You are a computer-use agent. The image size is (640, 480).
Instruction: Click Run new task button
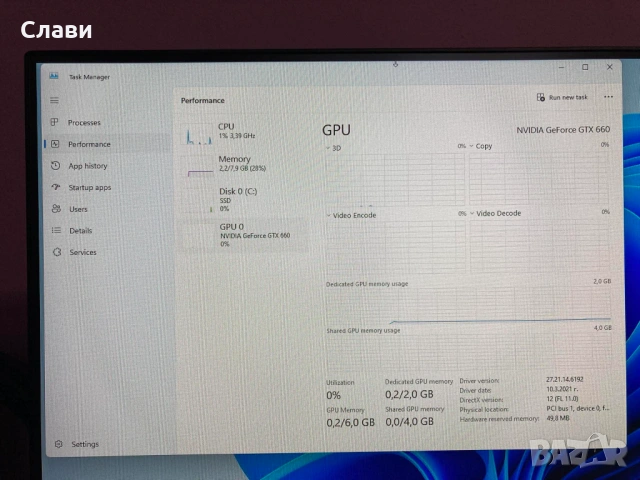(562, 97)
